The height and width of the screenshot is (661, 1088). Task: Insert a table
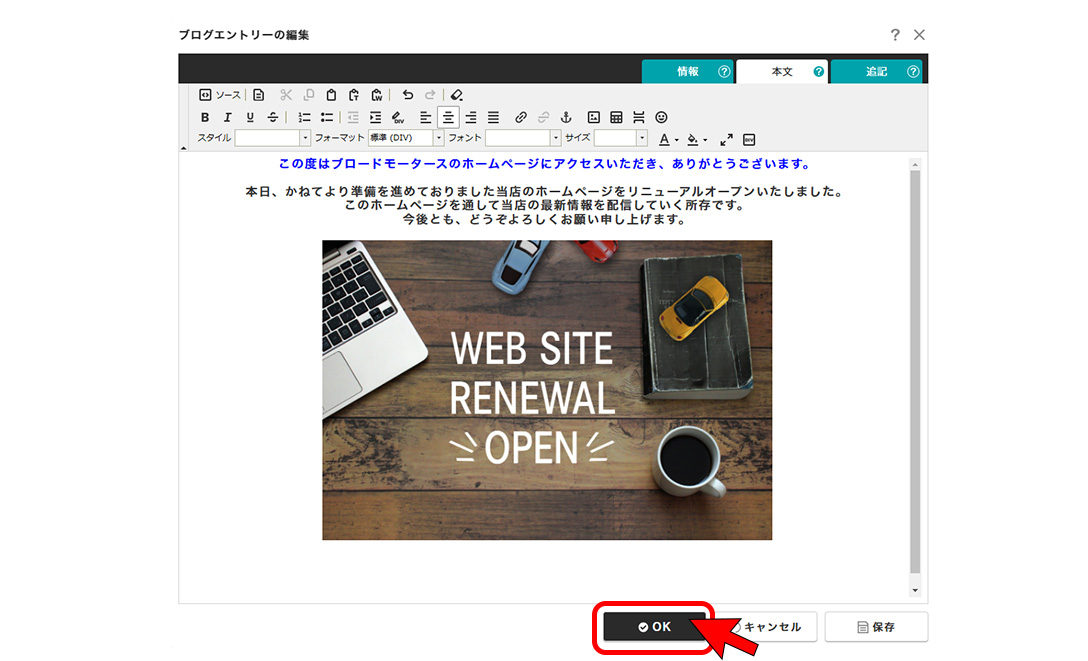pyautogui.click(x=616, y=118)
